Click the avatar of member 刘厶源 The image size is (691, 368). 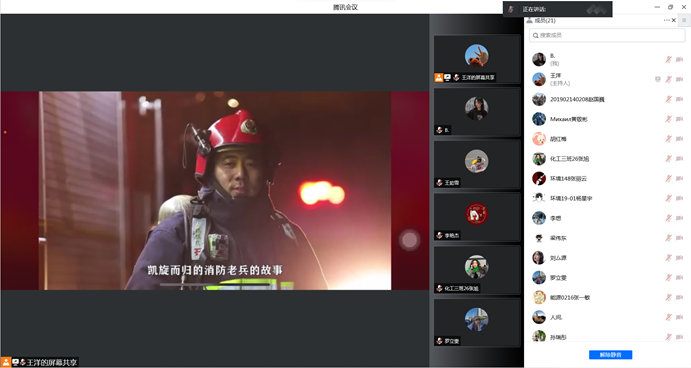tap(539, 257)
